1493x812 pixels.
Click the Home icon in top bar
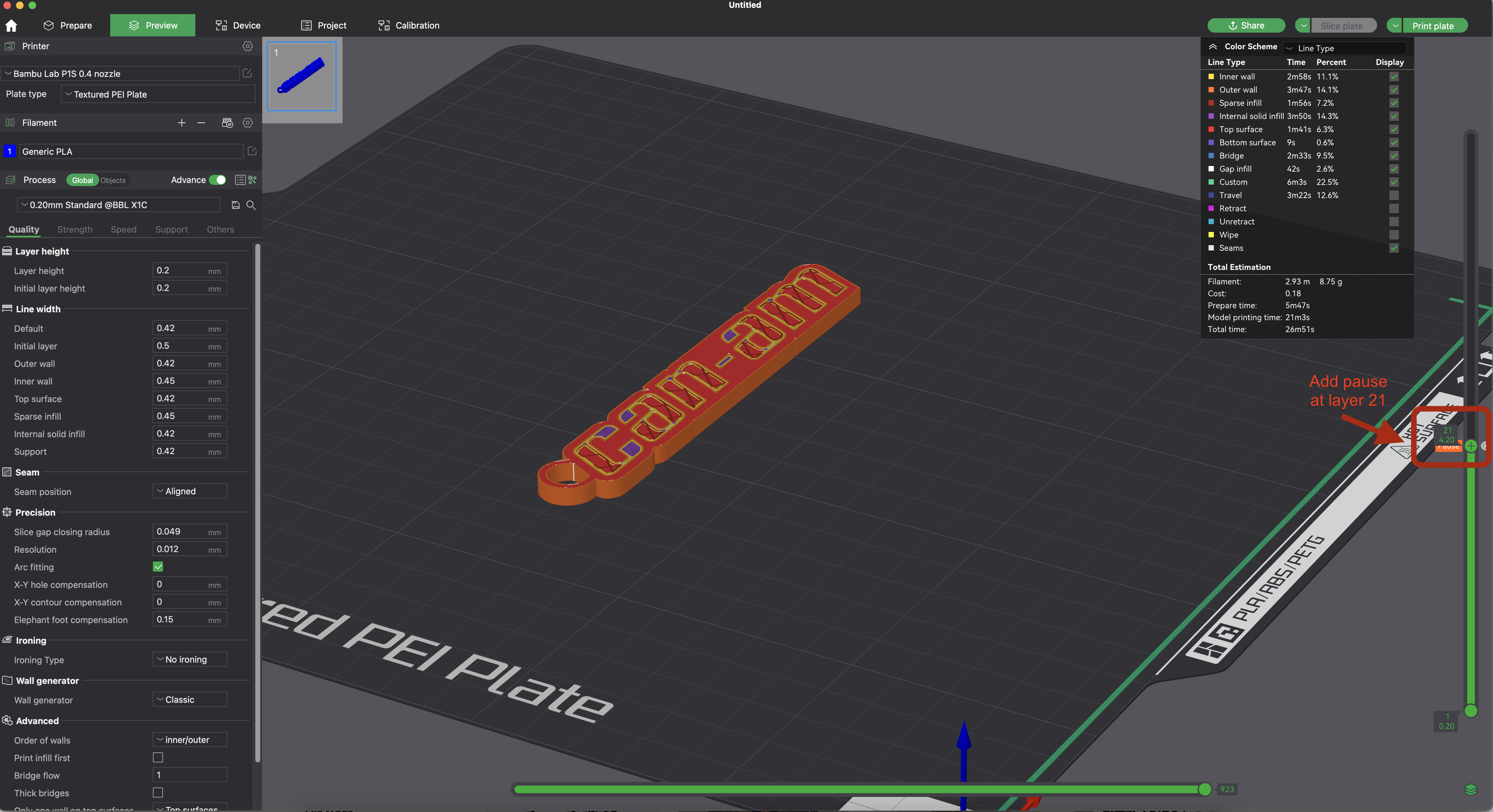[x=11, y=25]
